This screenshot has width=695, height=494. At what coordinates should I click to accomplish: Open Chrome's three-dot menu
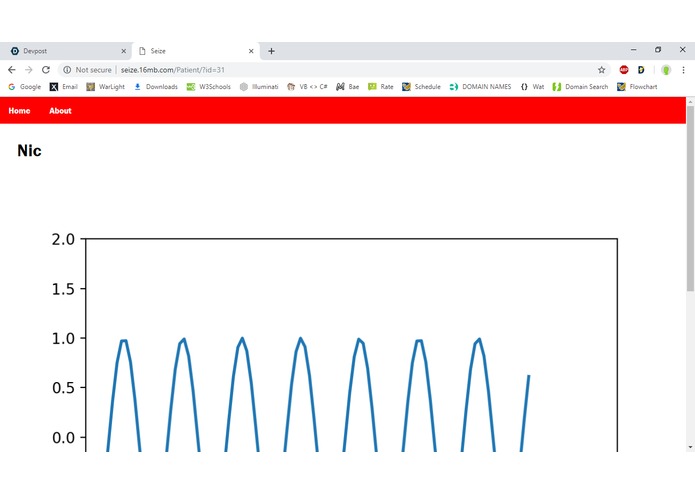pos(683,70)
